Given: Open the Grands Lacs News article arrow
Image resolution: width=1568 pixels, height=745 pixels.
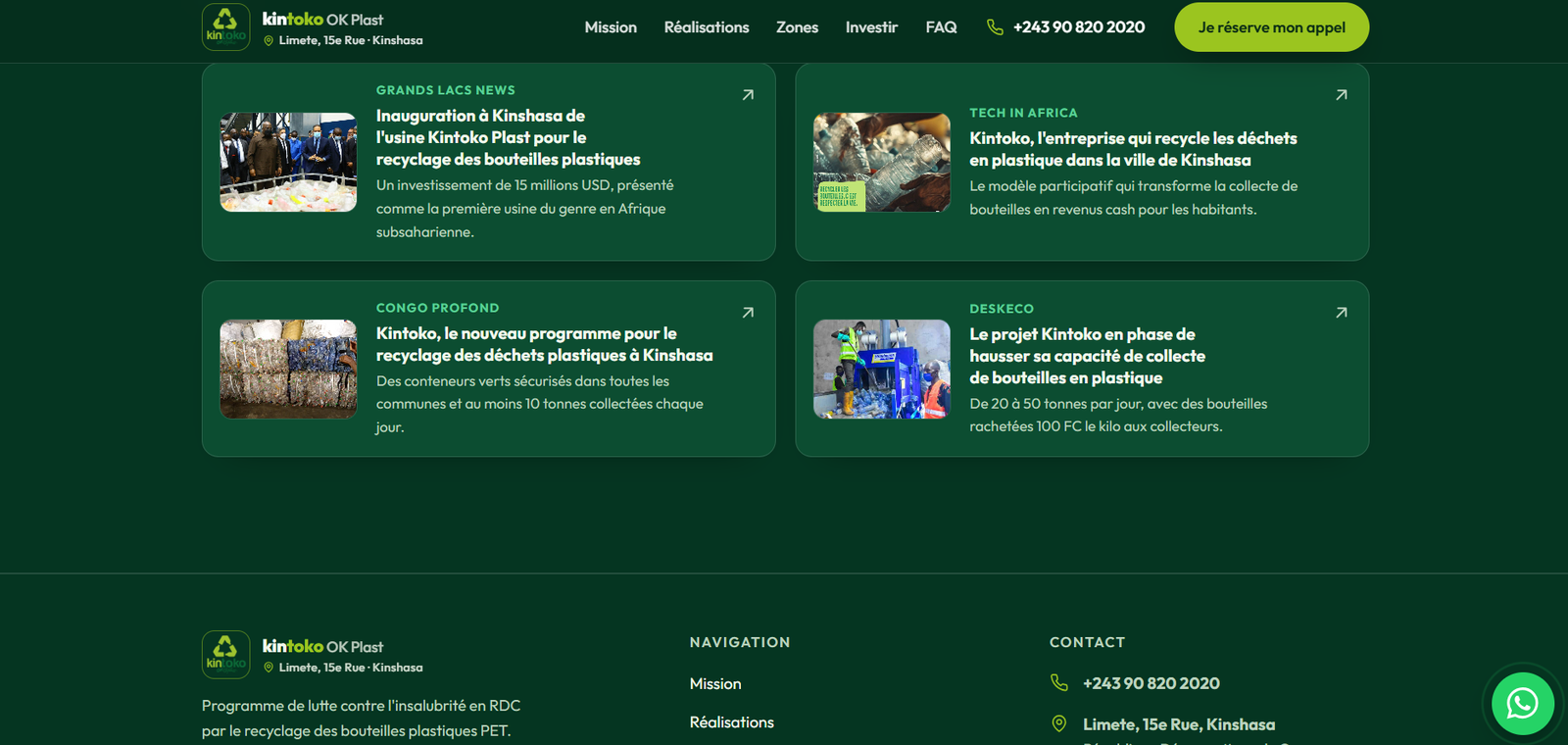Looking at the screenshot, I should click(748, 95).
